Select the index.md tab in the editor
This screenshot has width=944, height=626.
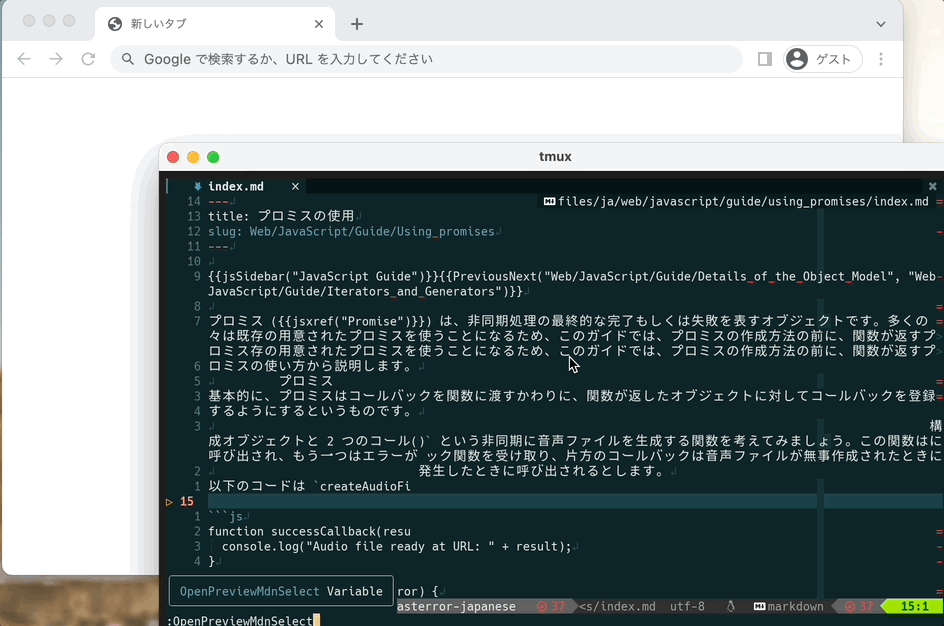236,187
